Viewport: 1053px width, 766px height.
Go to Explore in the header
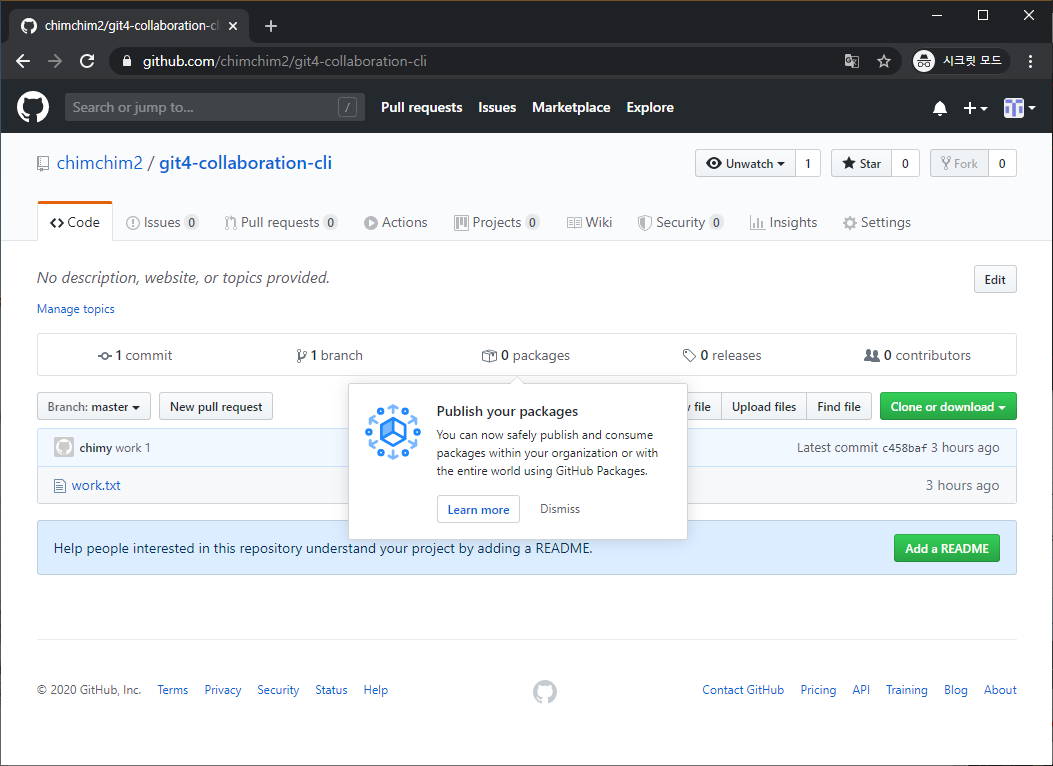pos(650,107)
